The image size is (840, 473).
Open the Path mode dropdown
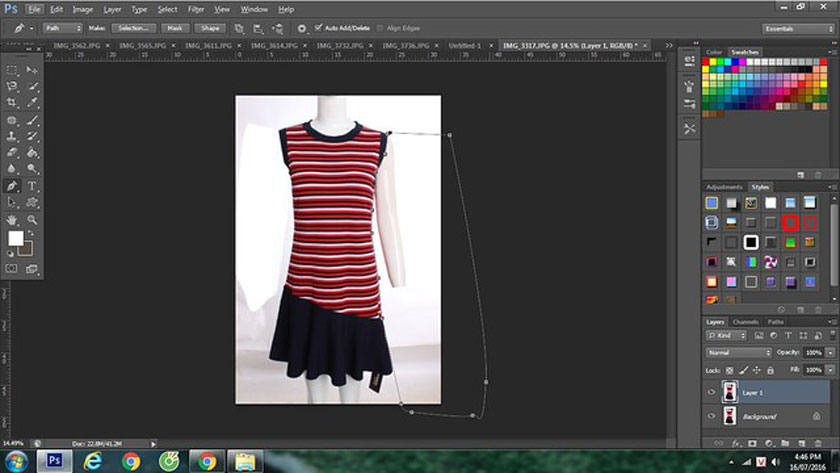pos(63,28)
